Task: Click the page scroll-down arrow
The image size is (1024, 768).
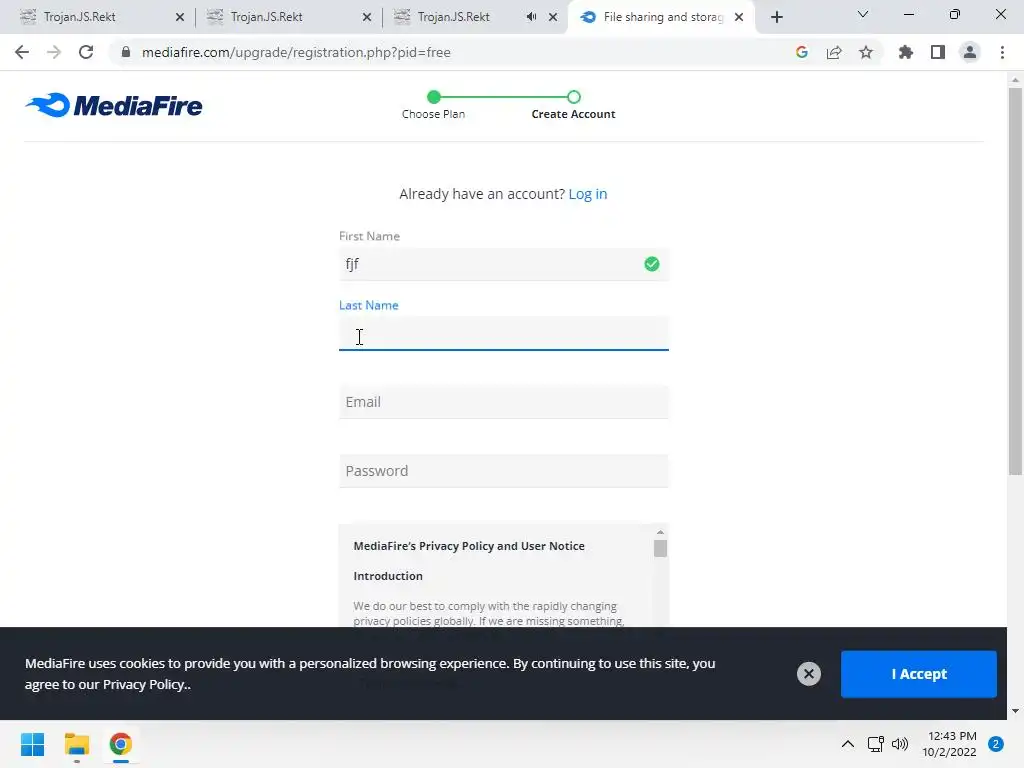Action: [1015, 711]
